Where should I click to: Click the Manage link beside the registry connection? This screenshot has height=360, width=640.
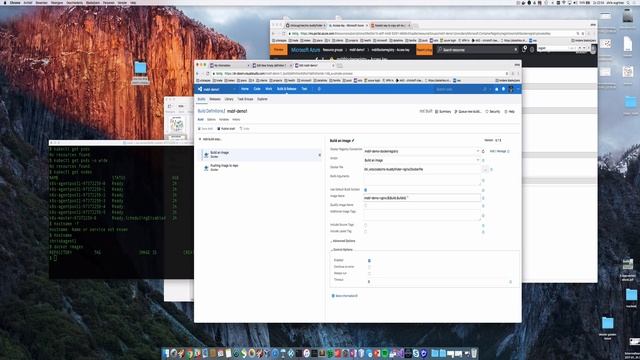502,151
